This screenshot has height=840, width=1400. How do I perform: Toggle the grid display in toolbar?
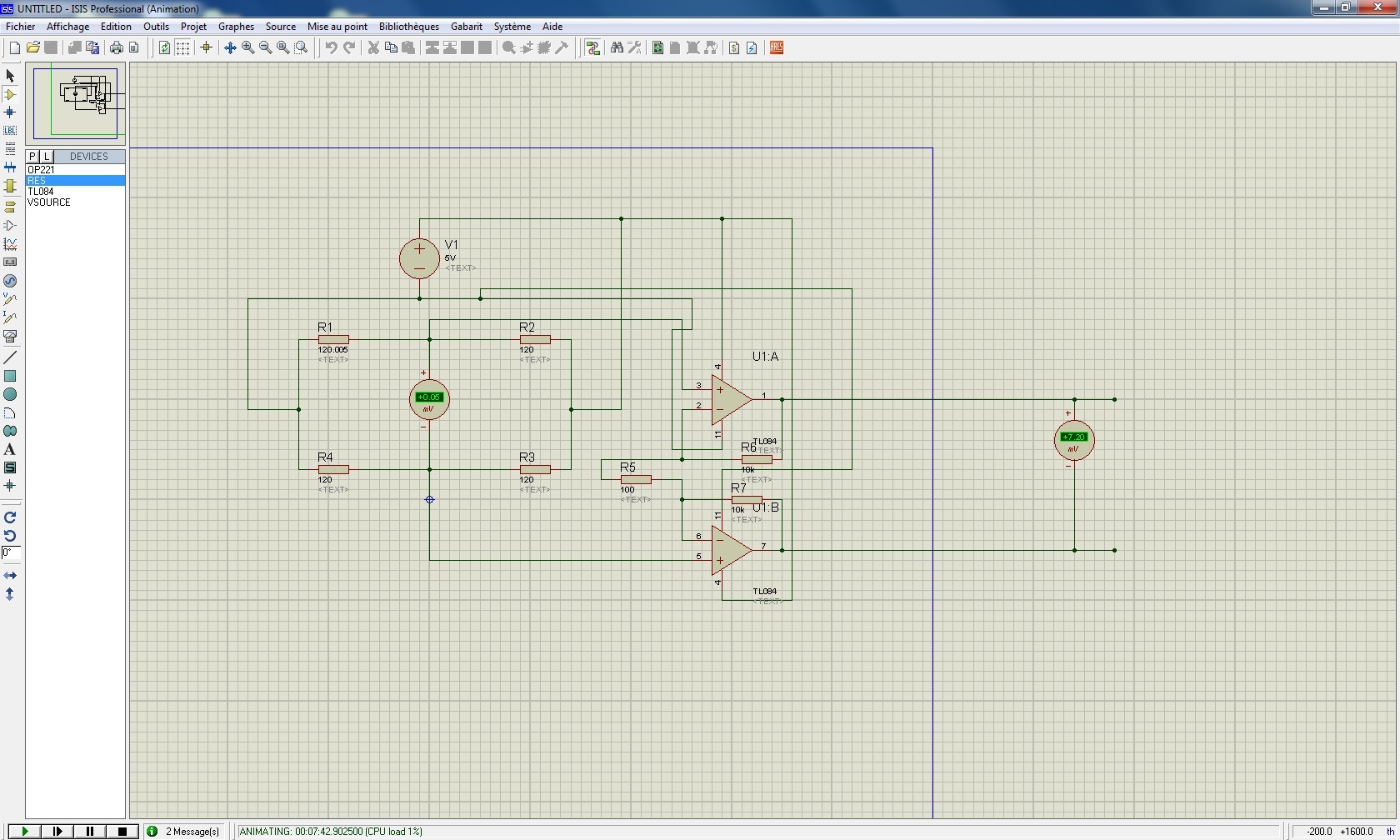(182, 47)
